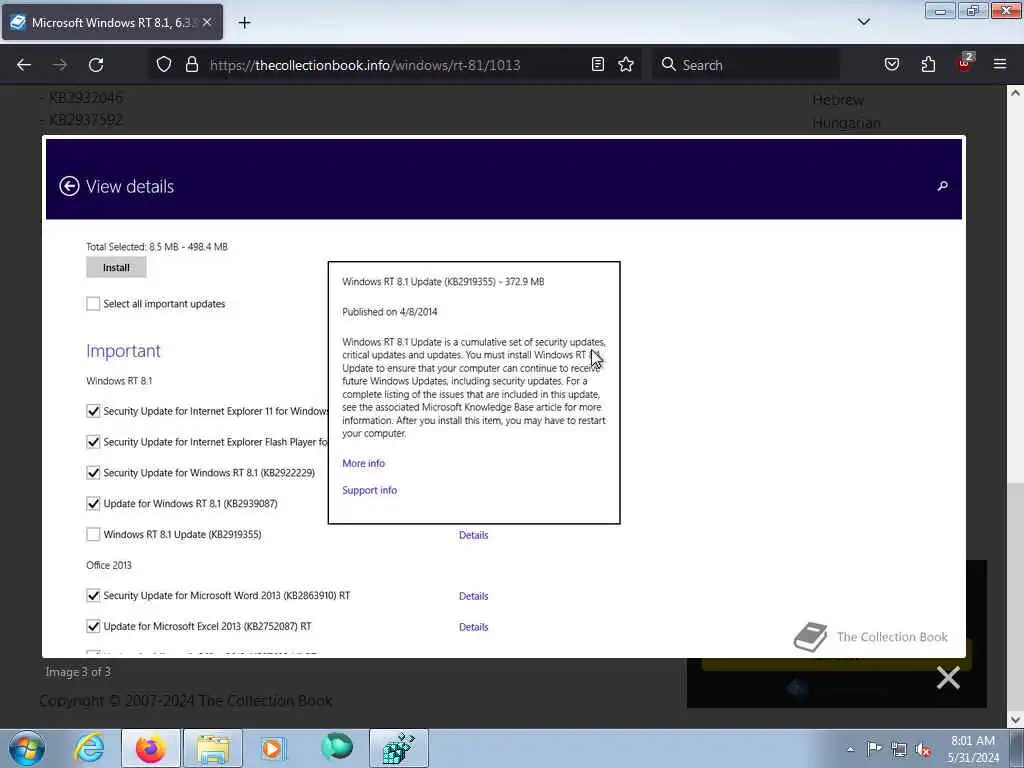Image resolution: width=1024 pixels, height=768 pixels.
Task: Open a new tab with the plus button
Action: (244, 23)
